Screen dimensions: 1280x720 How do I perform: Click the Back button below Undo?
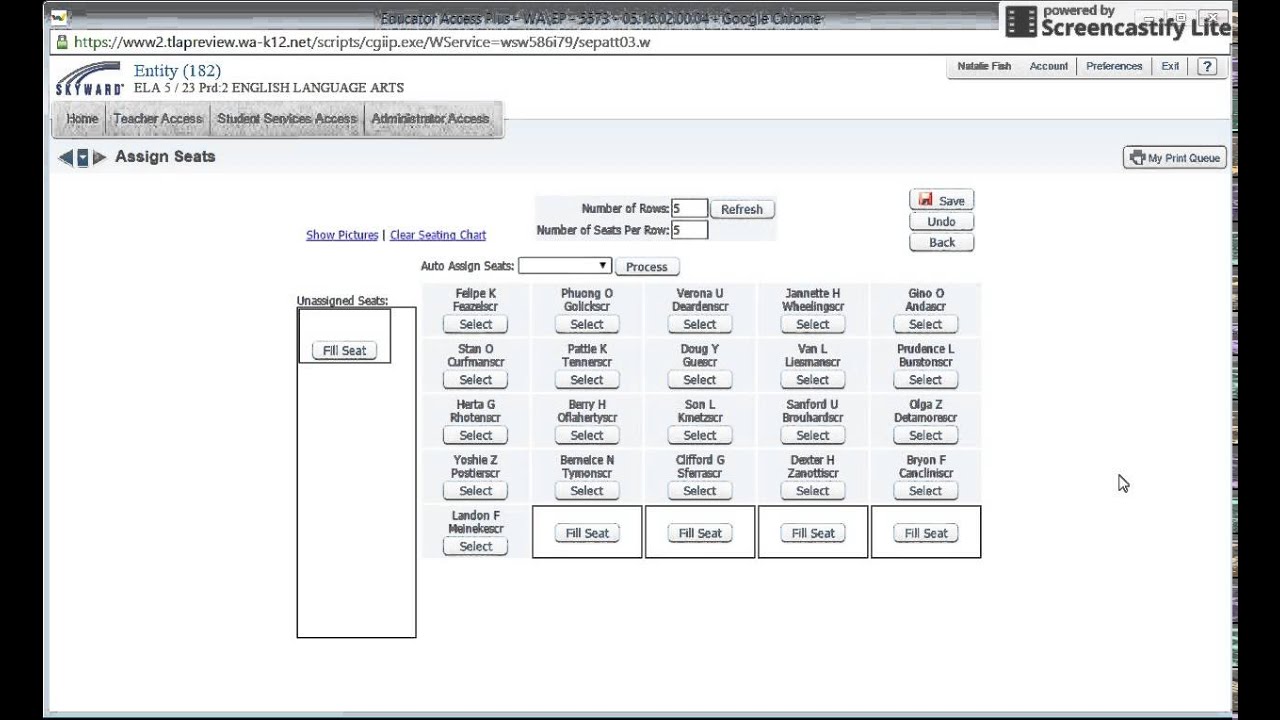tap(941, 243)
